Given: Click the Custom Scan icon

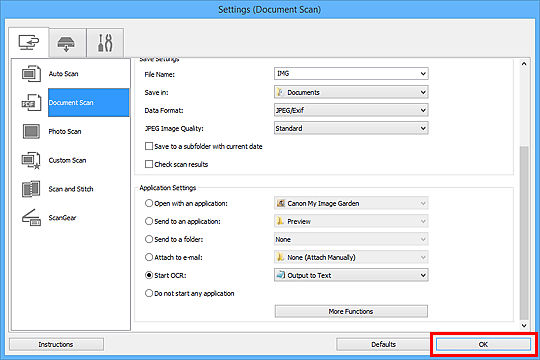Looking at the screenshot, I should 31,161.
